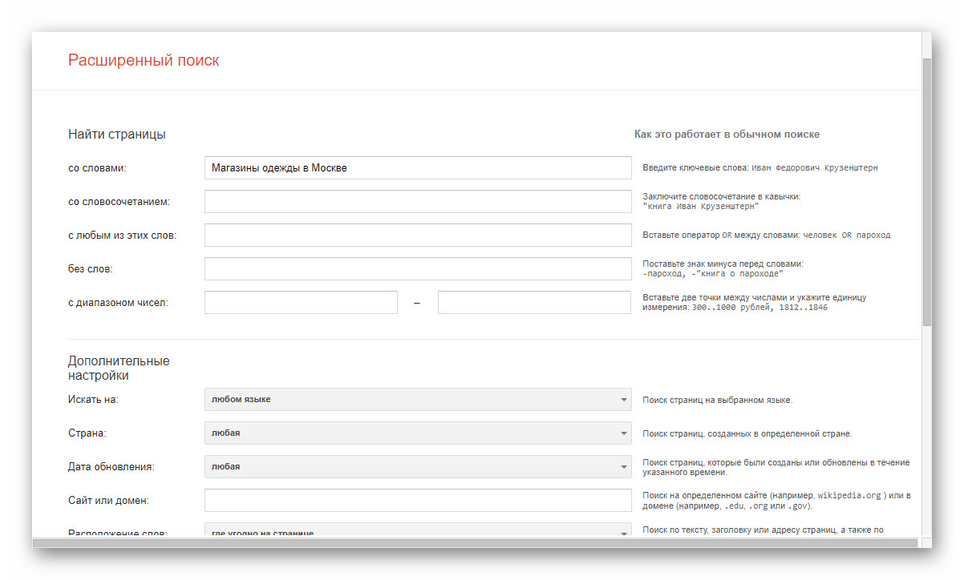Click the vertical scrollbar thumb

coord(927,192)
